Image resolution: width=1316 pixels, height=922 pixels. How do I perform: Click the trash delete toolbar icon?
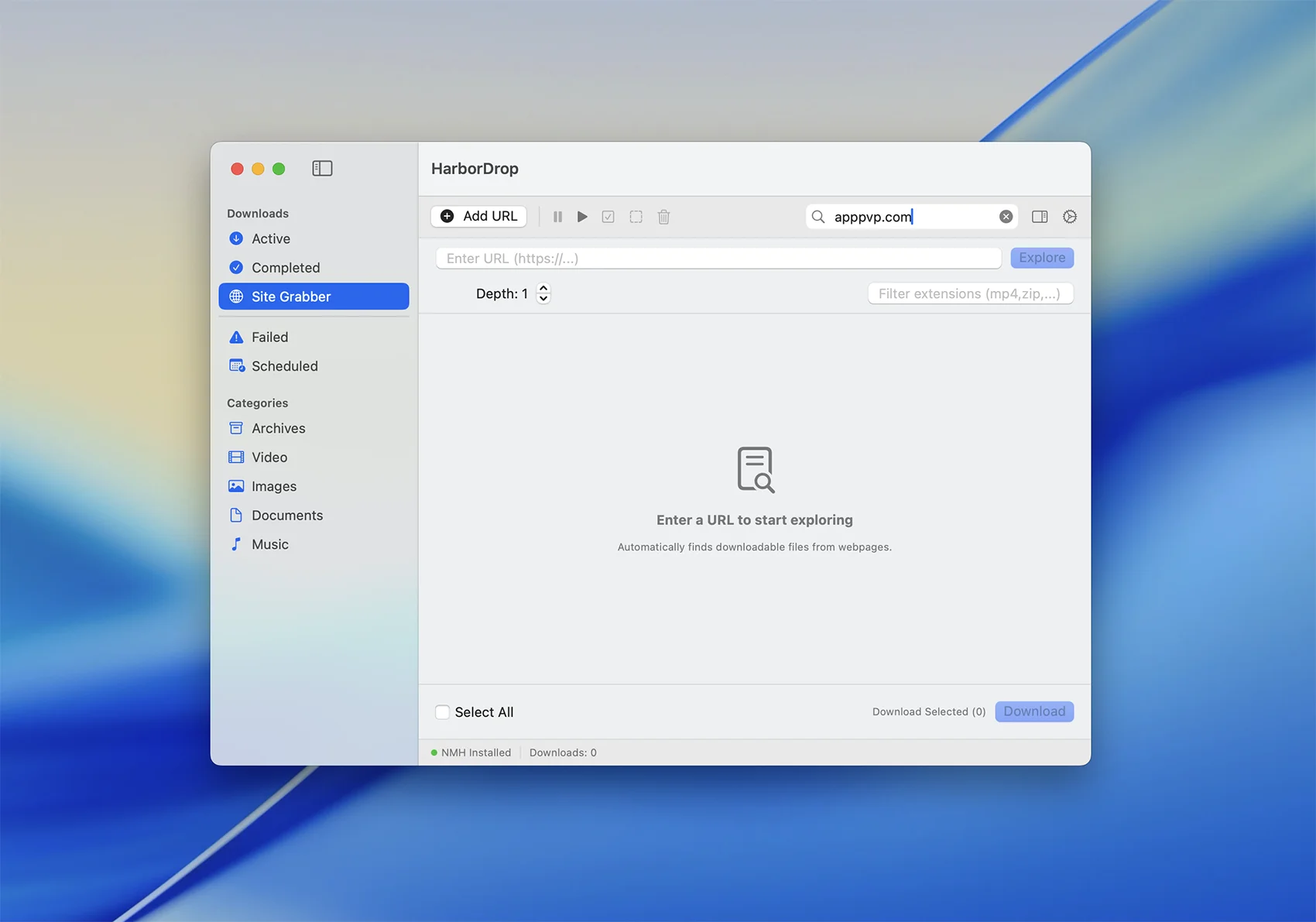click(663, 217)
